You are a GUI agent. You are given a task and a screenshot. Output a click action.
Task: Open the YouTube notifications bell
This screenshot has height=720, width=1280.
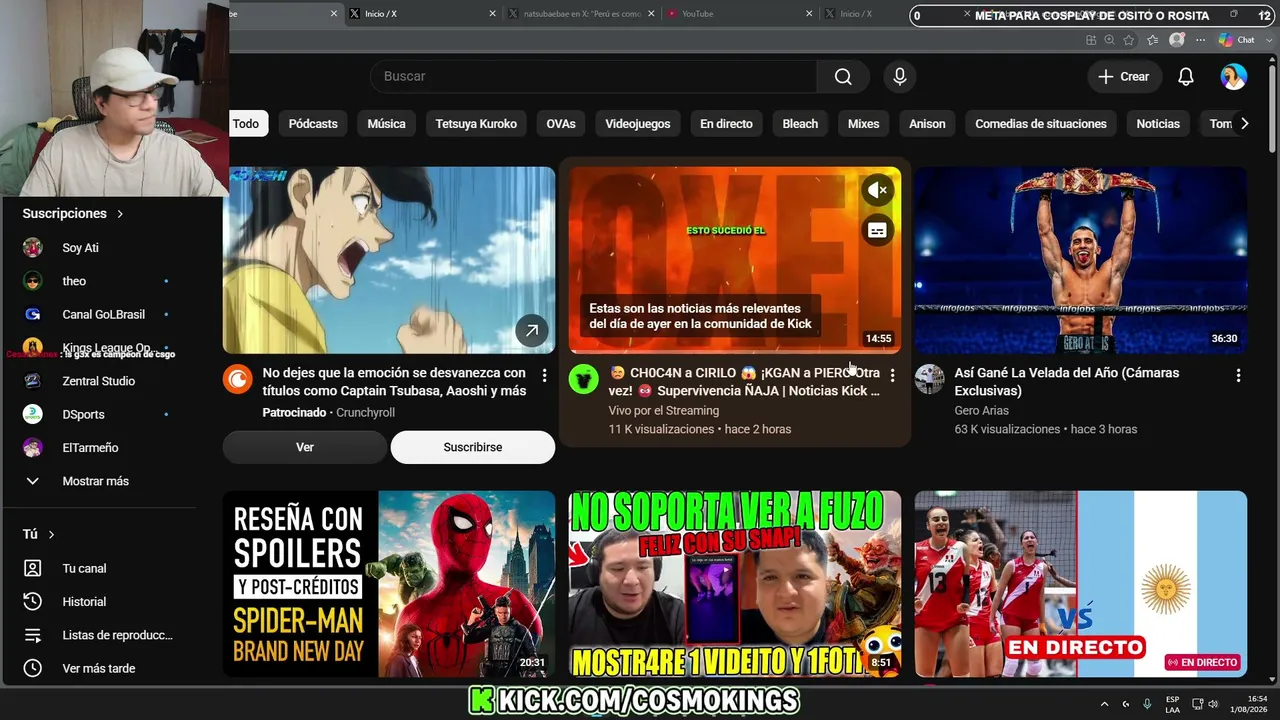click(x=1186, y=77)
